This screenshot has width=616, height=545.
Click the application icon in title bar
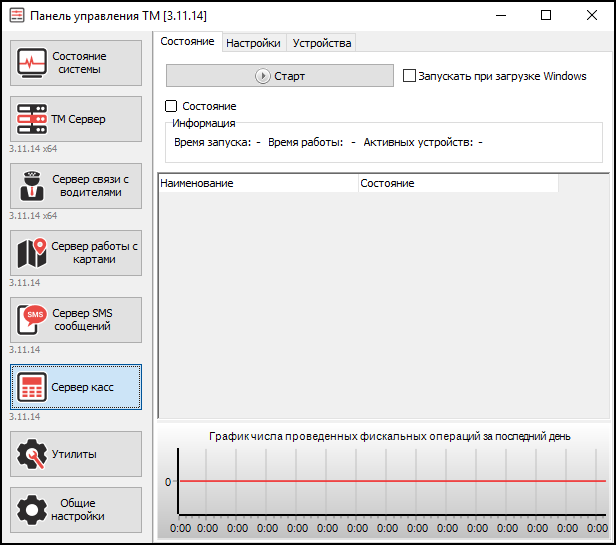click(x=14, y=15)
